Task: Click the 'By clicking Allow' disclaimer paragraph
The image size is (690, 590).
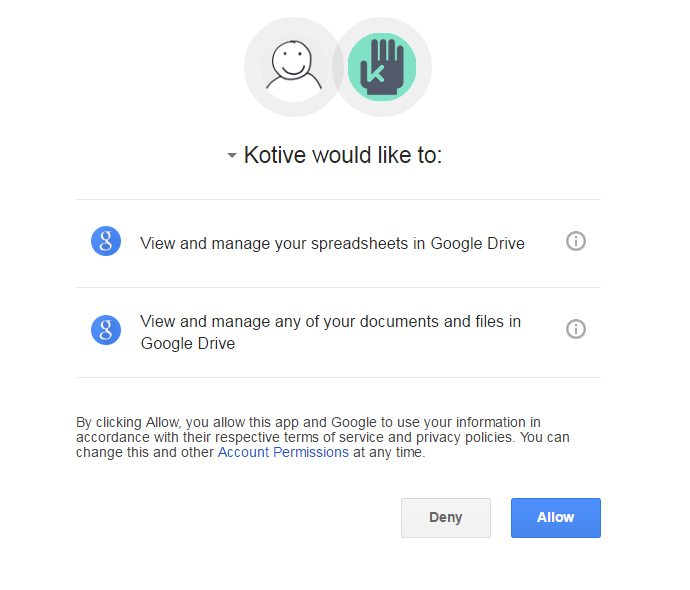Action: click(323, 437)
